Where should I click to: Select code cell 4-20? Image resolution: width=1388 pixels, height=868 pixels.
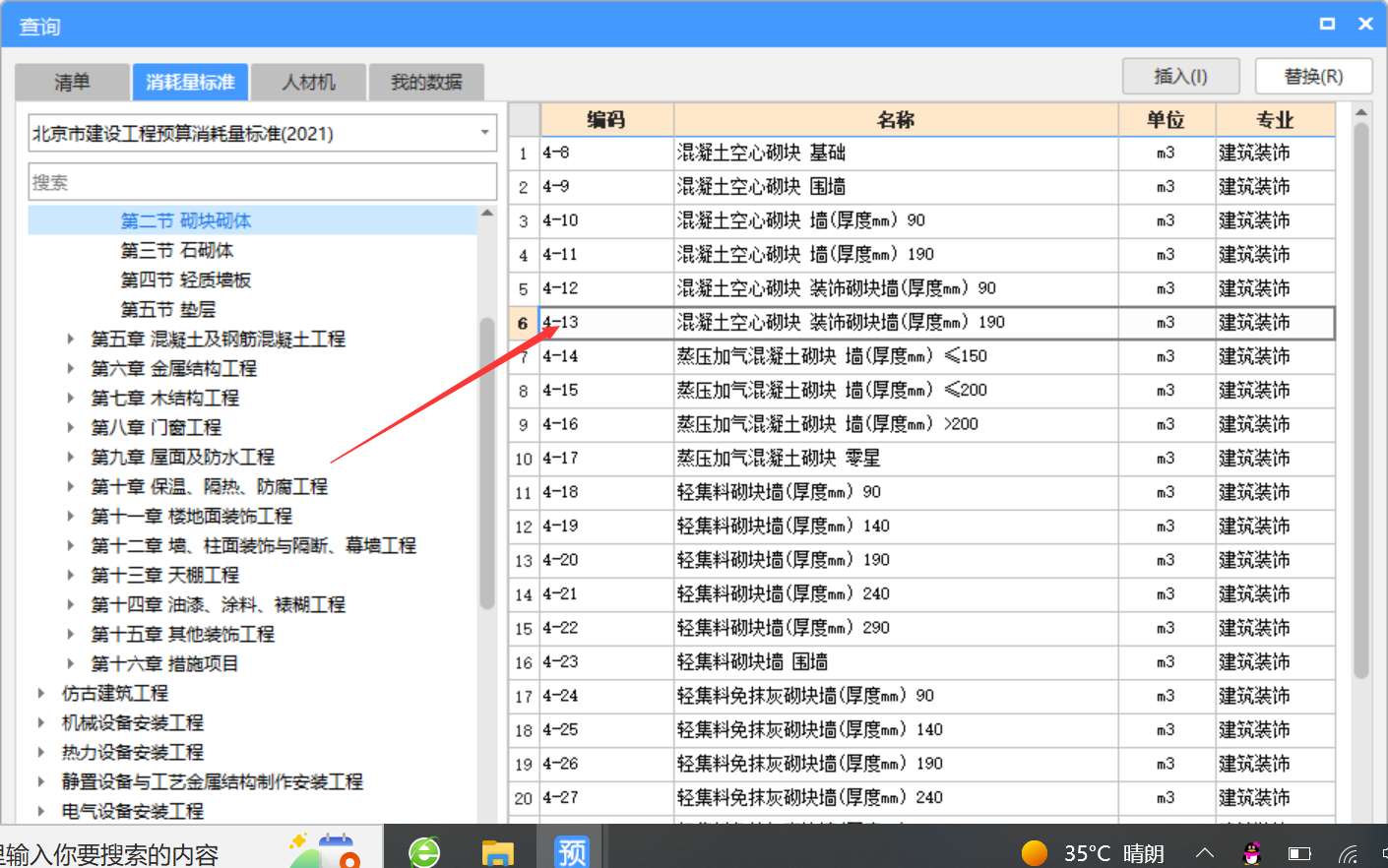[x=606, y=560]
